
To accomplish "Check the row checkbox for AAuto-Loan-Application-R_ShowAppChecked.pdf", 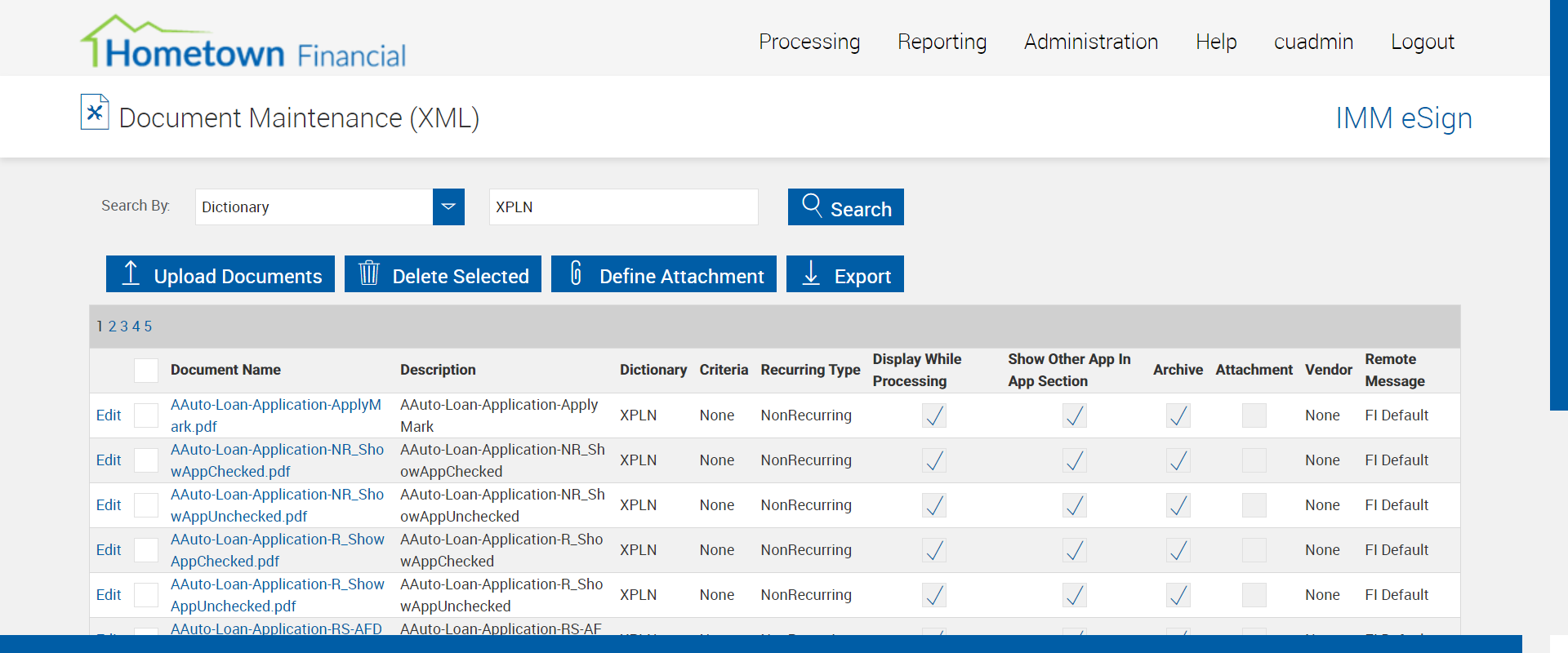I will coord(146,550).
